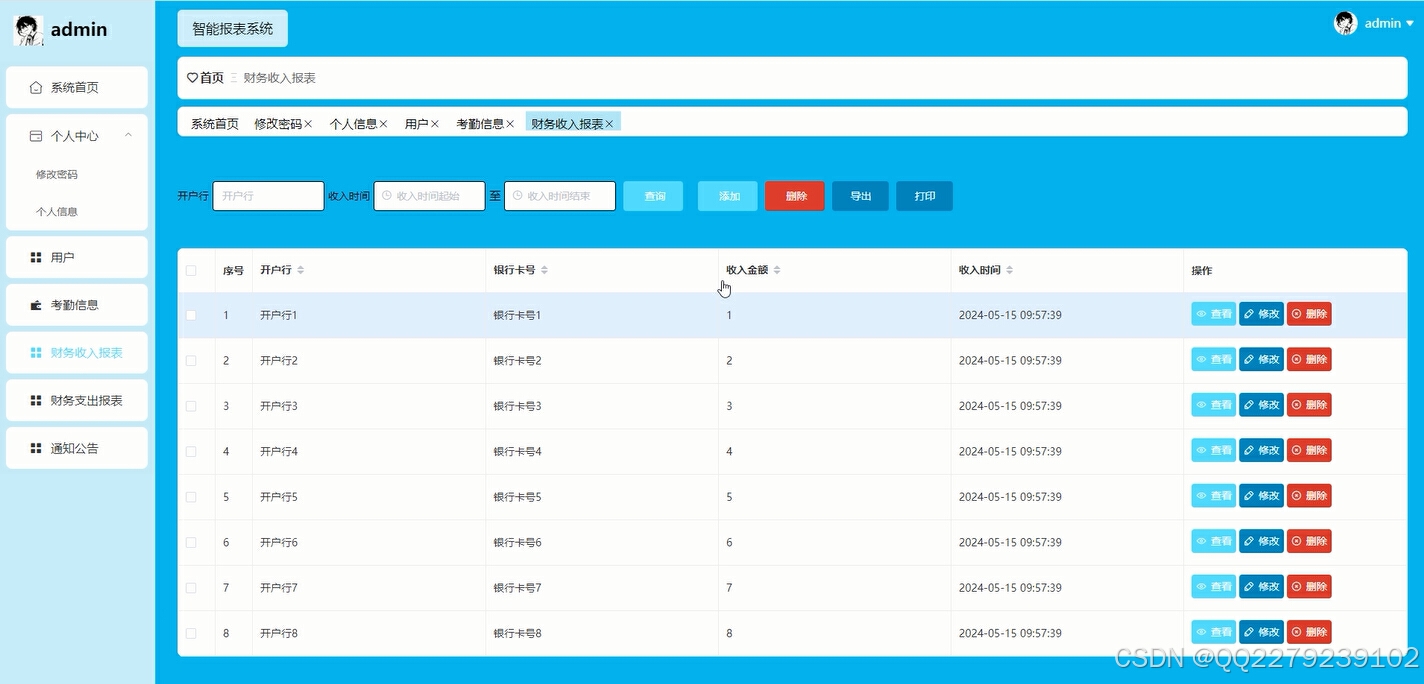Open the 收入时间起始 date picker
The image size is (1424, 684).
tap(429, 196)
